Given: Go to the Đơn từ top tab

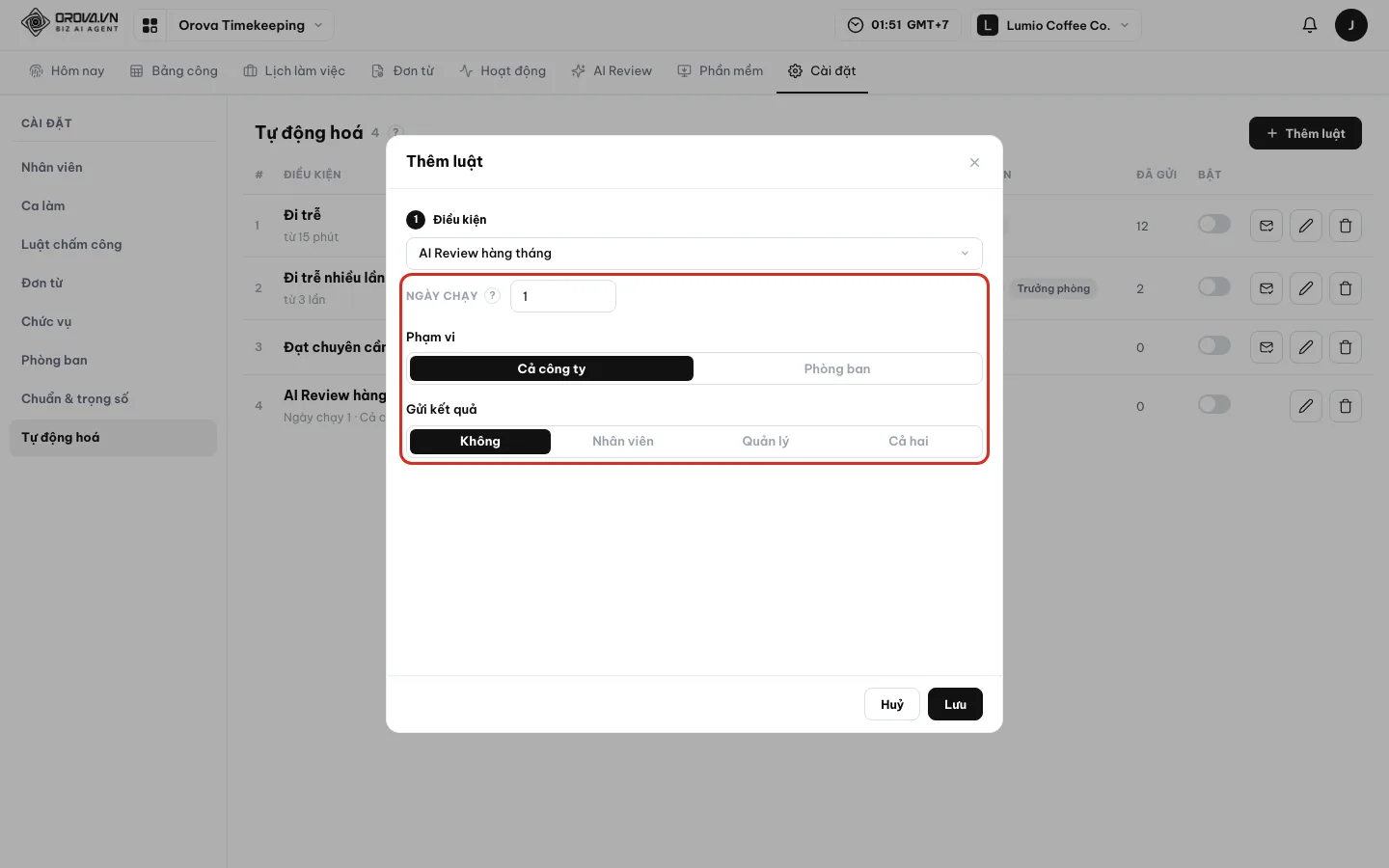Looking at the screenshot, I should pyautogui.click(x=403, y=71).
